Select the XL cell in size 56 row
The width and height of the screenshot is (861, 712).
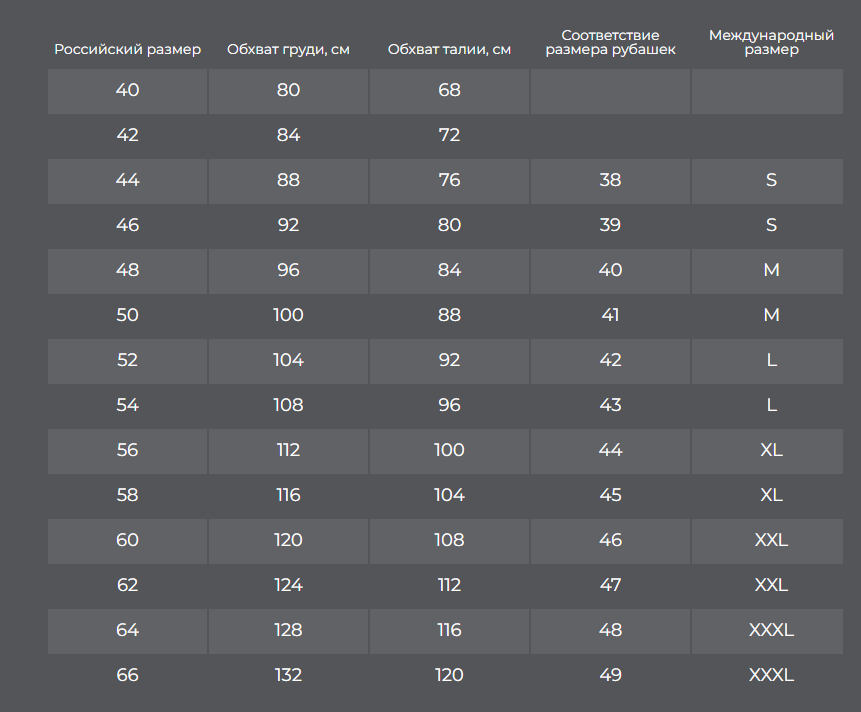pos(767,451)
